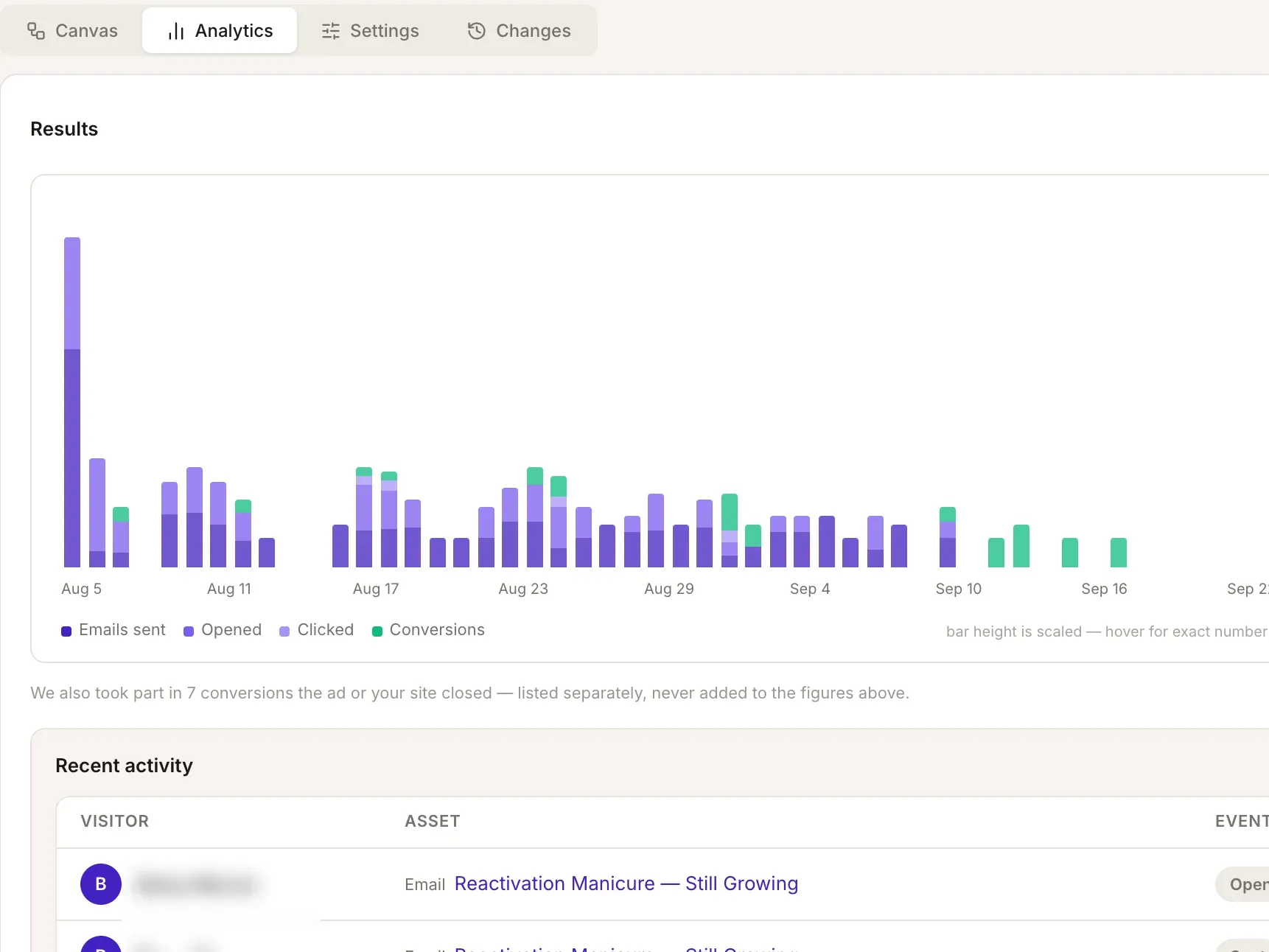Screen dimensions: 1269x952
Task: Click the Conversions green legend swatch
Action: click(377, 631)
